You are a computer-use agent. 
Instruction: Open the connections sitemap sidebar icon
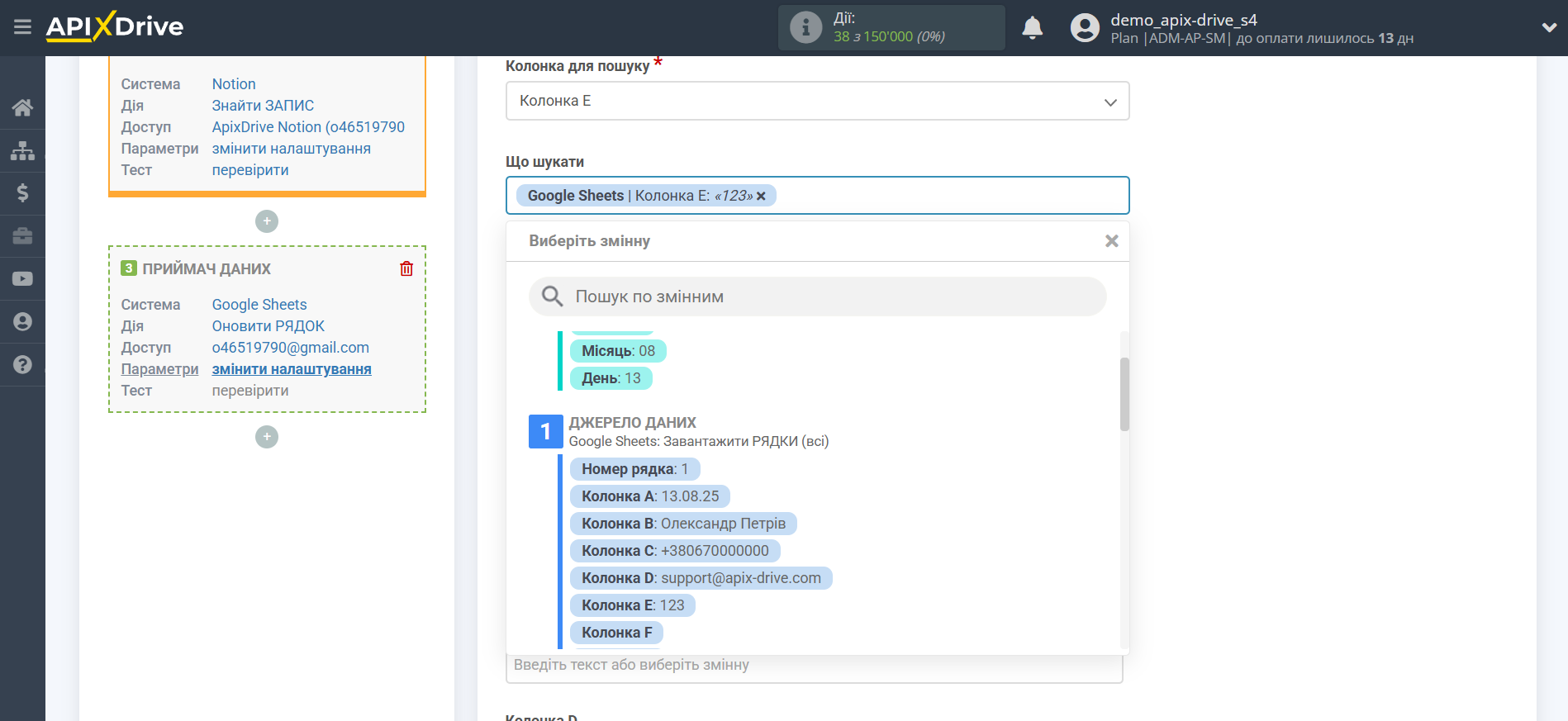click(x=22, y=150)
